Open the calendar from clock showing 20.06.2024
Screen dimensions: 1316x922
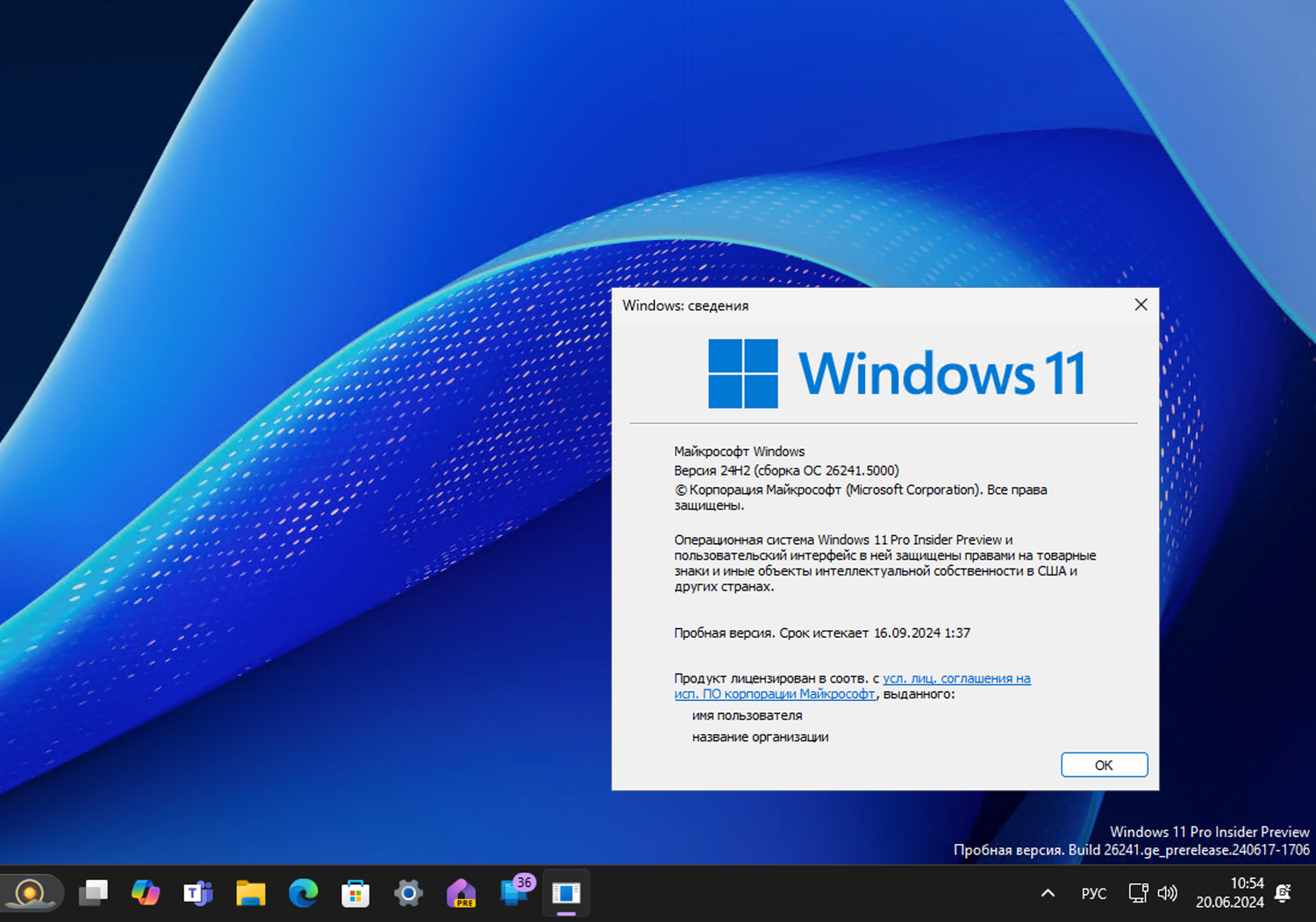[x=1232, y=893]
